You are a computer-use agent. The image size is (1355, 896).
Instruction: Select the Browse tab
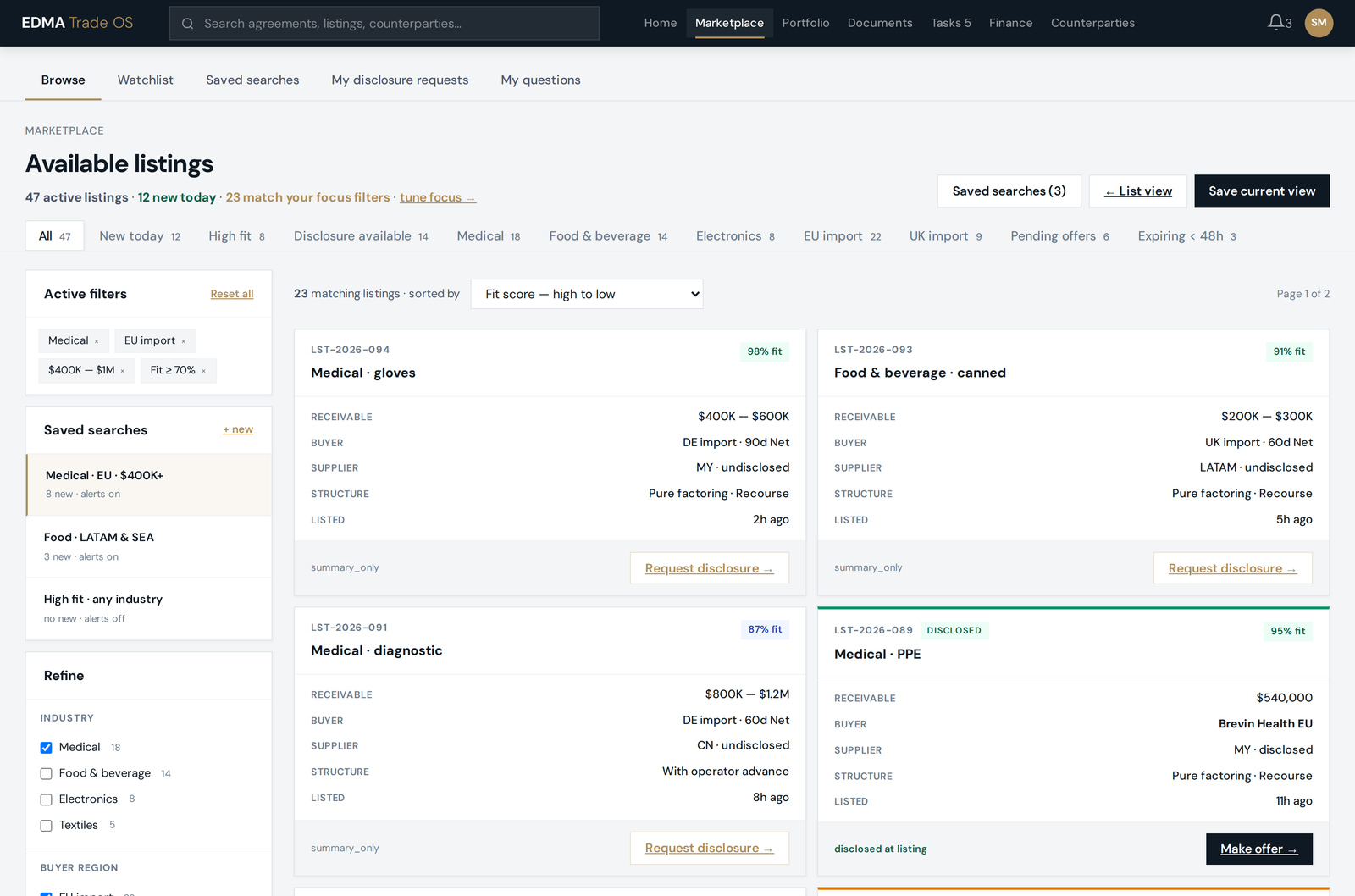63,80
